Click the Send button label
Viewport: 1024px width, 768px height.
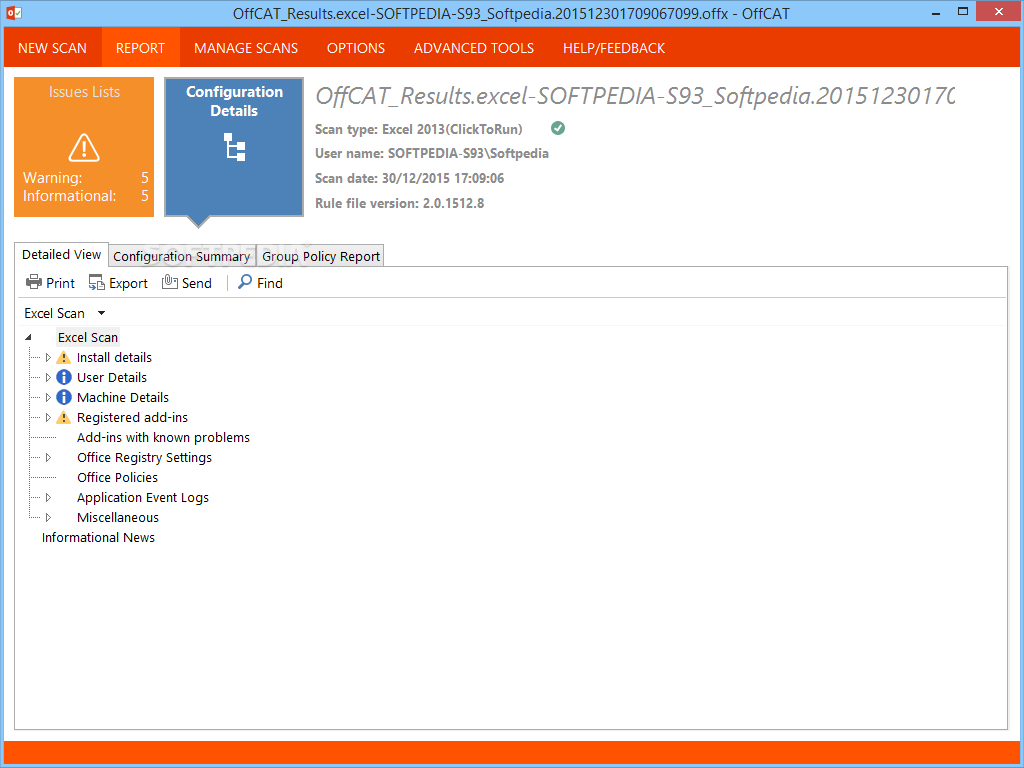click(x=197, y=283)
